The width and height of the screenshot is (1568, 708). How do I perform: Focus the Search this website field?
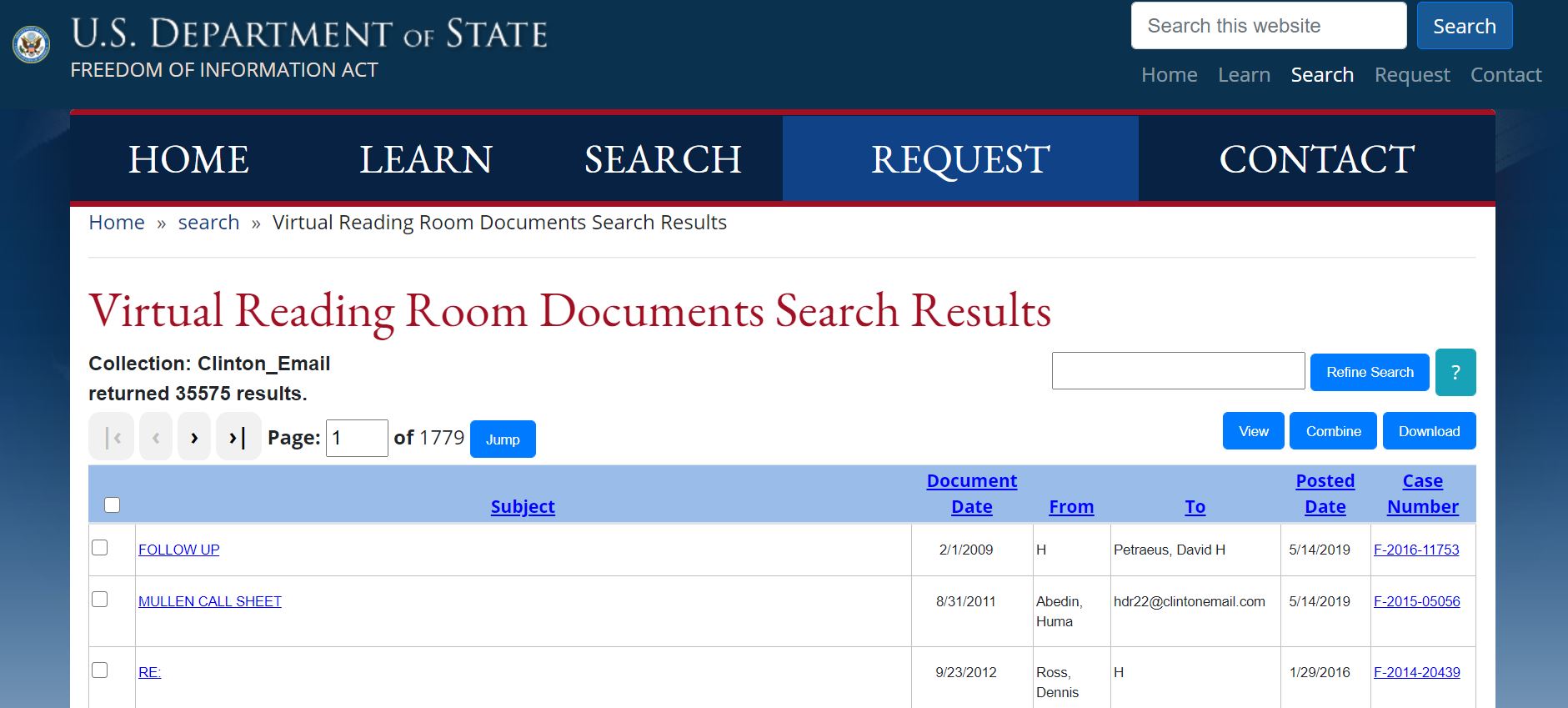(1269, 26)
